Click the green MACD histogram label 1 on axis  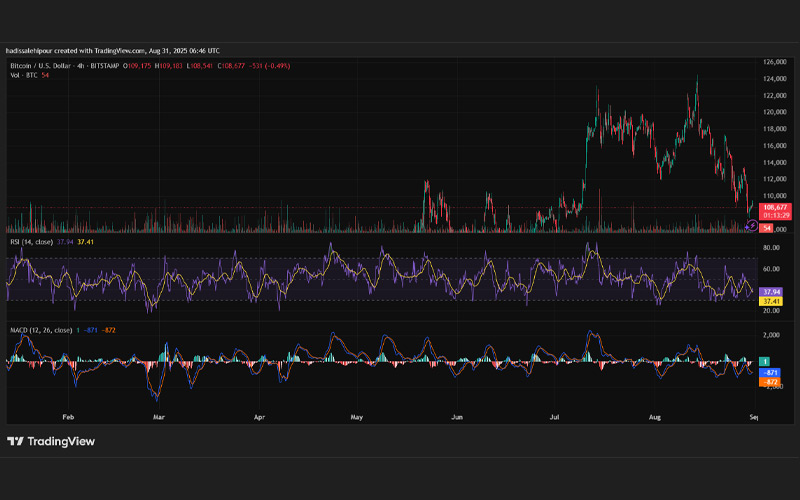pyautogui.click(x=764, y=362)
